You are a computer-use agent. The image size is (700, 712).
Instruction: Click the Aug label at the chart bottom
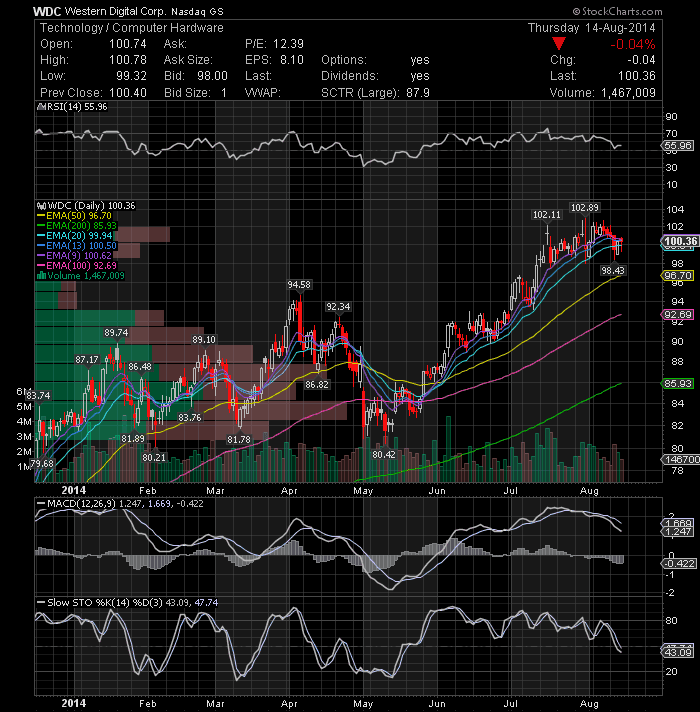tap(589, 704)
